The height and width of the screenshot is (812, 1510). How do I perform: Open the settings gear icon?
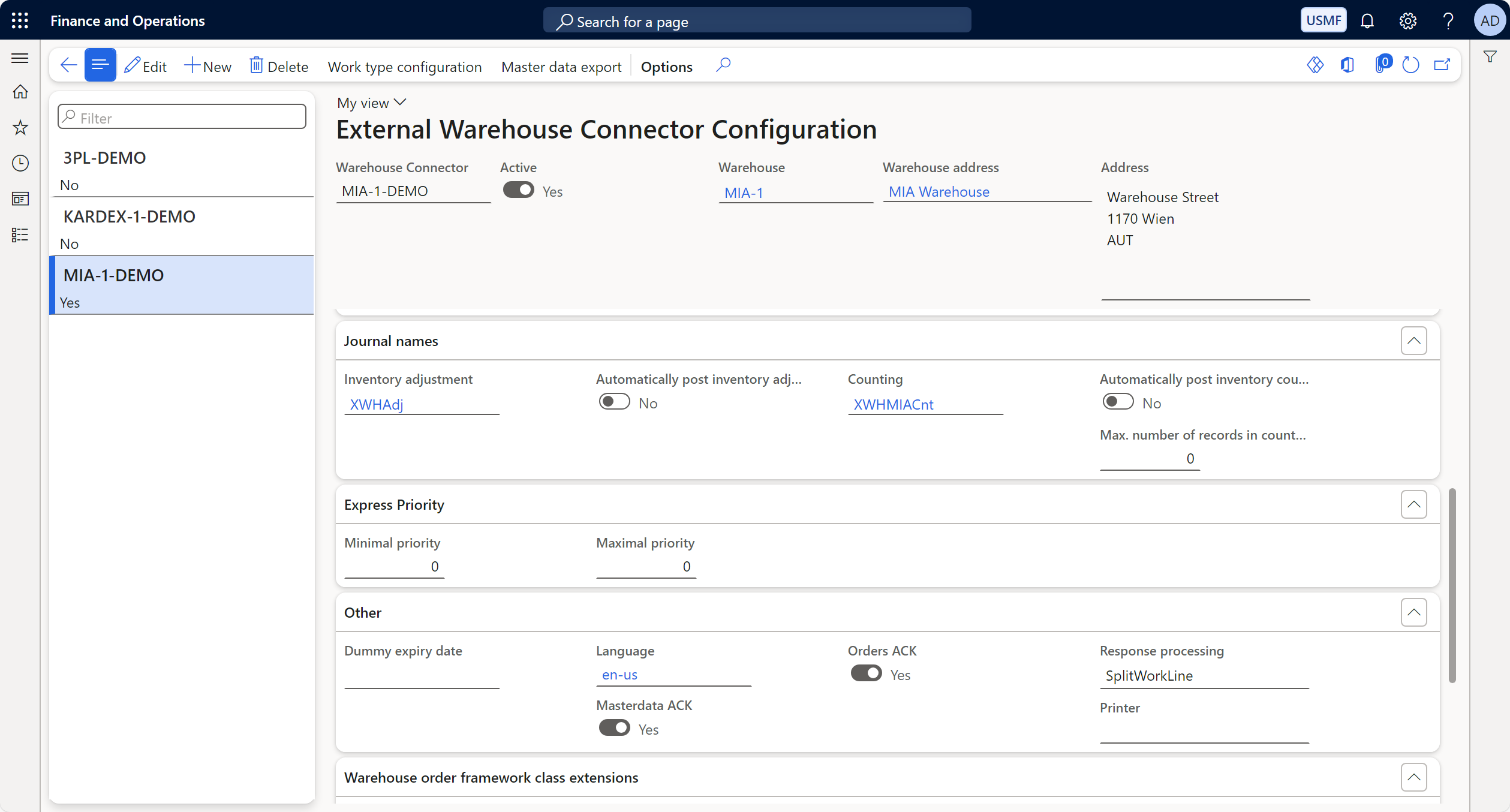(1407, 21)
